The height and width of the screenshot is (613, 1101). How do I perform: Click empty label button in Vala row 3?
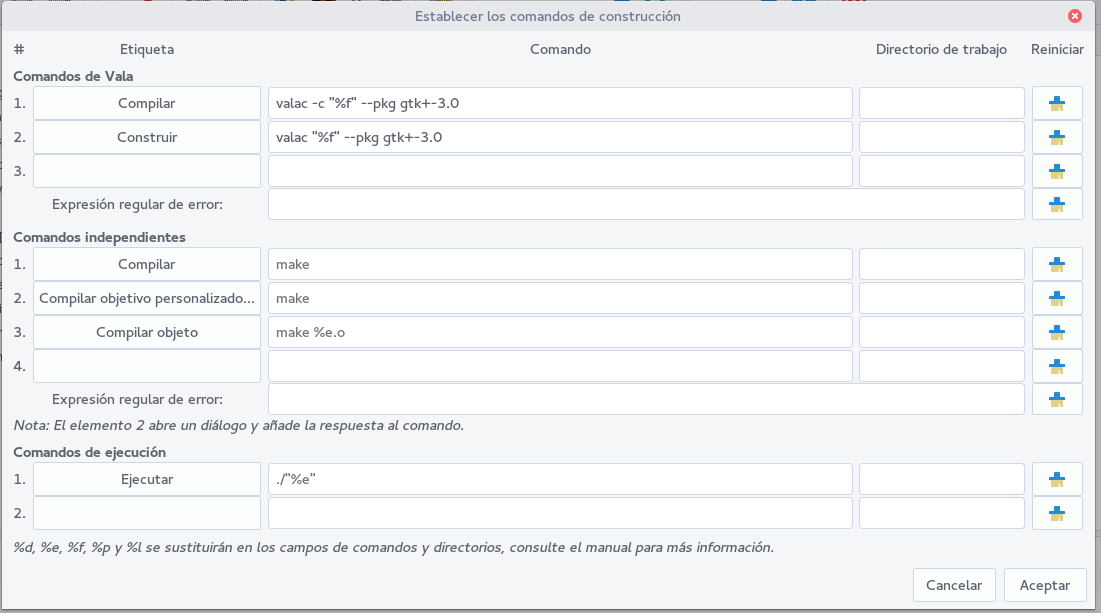click(147, 171)
